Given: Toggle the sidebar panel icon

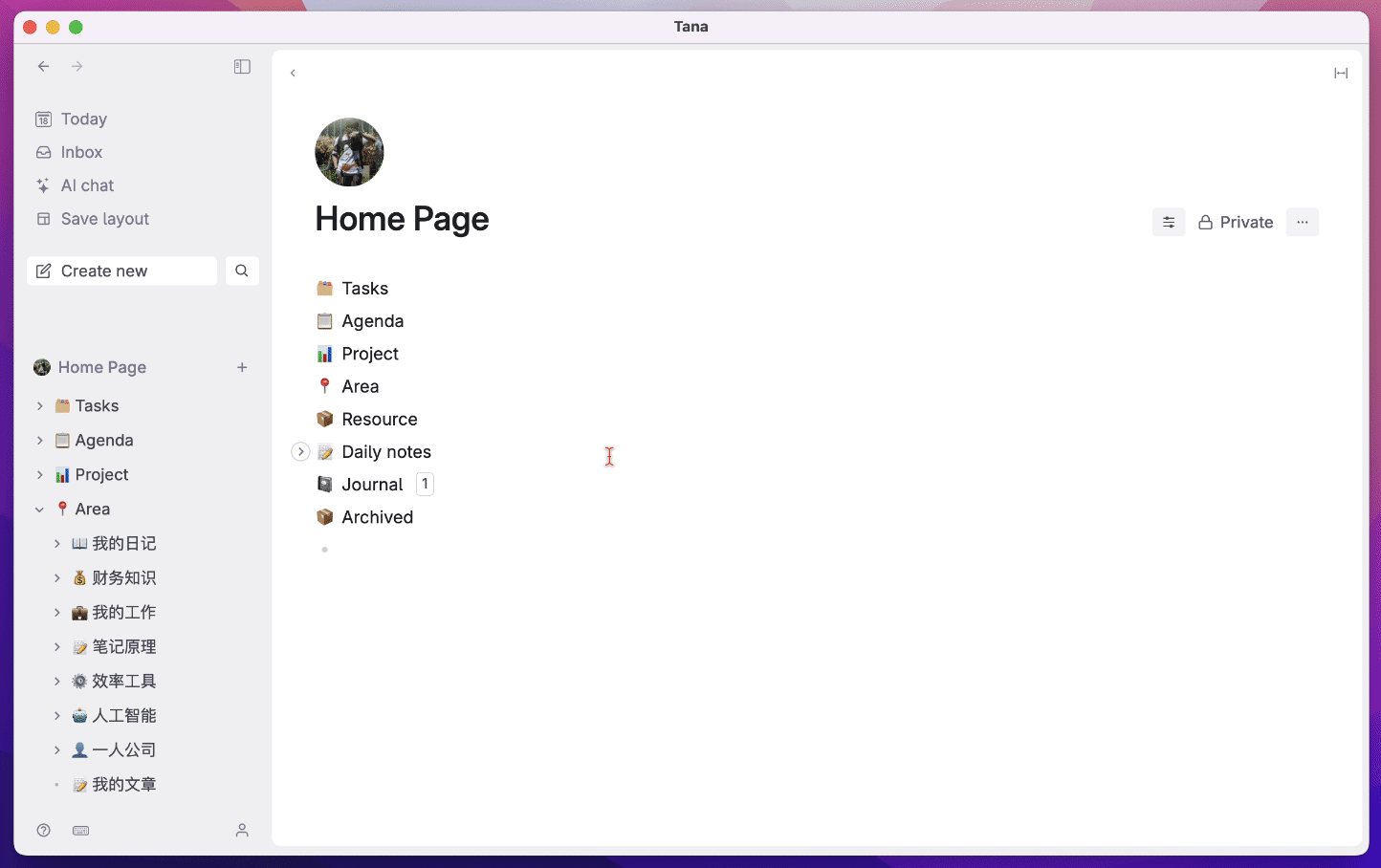Looking at the screenshot, I should pos(242,67).
